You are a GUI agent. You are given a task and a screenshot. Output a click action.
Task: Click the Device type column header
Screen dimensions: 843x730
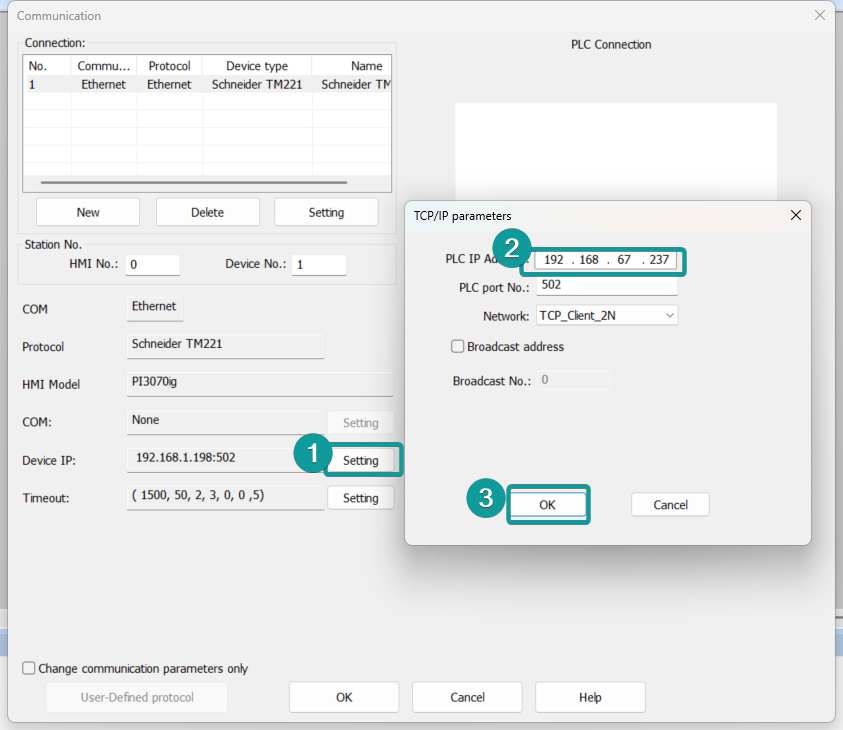pos(256,66)
